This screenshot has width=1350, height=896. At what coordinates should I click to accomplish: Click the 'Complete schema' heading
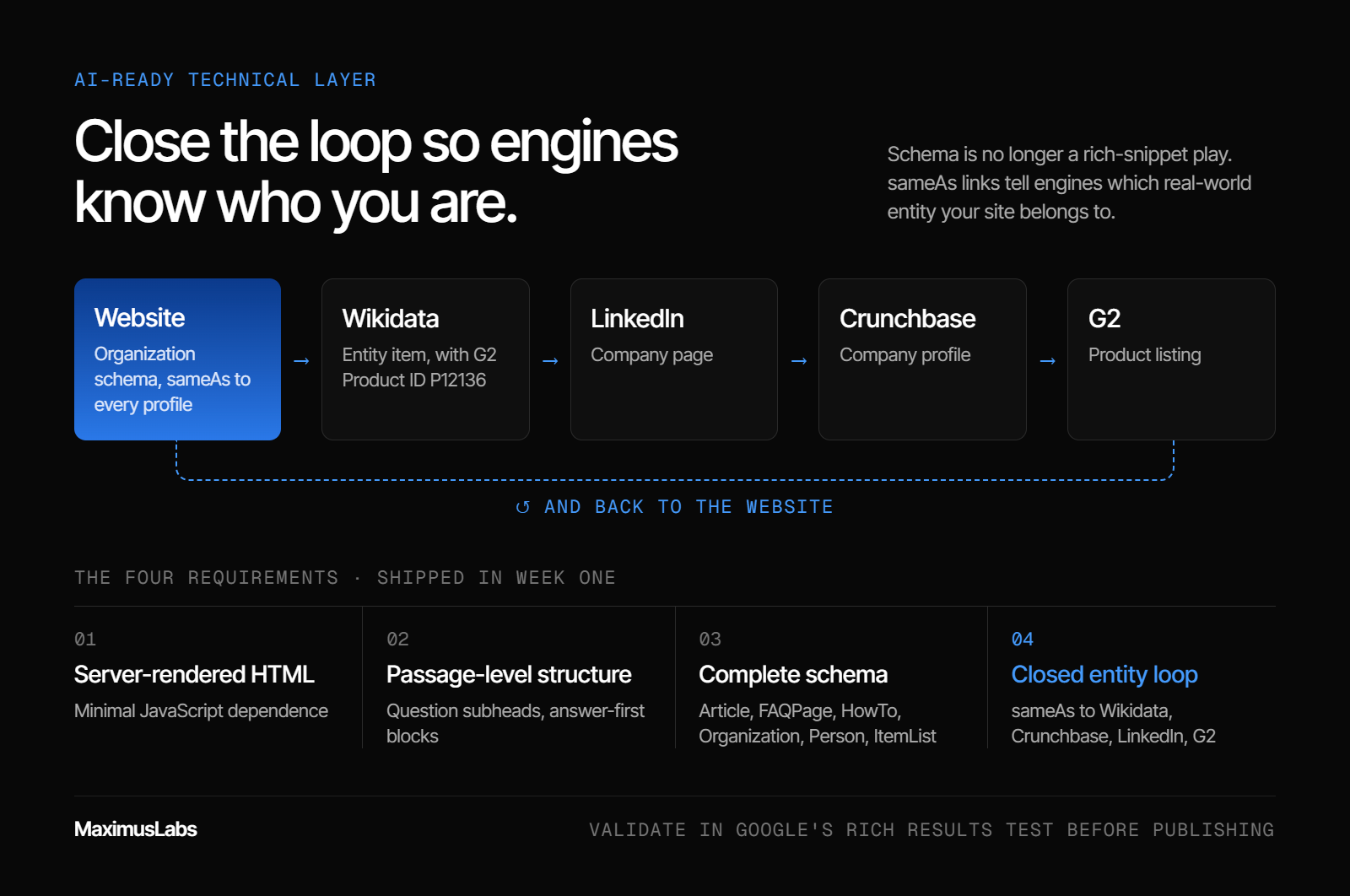click(x=793, y=675)
